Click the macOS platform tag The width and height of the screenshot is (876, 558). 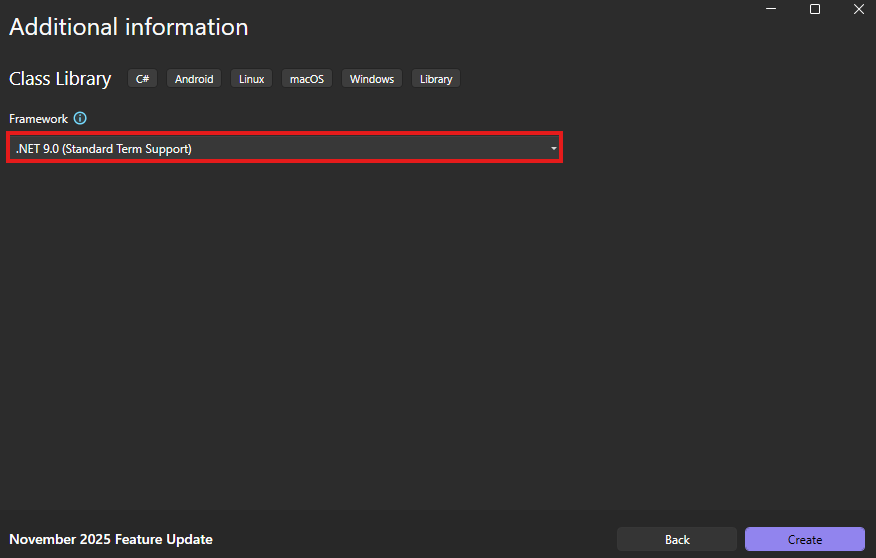pos(307,79)
